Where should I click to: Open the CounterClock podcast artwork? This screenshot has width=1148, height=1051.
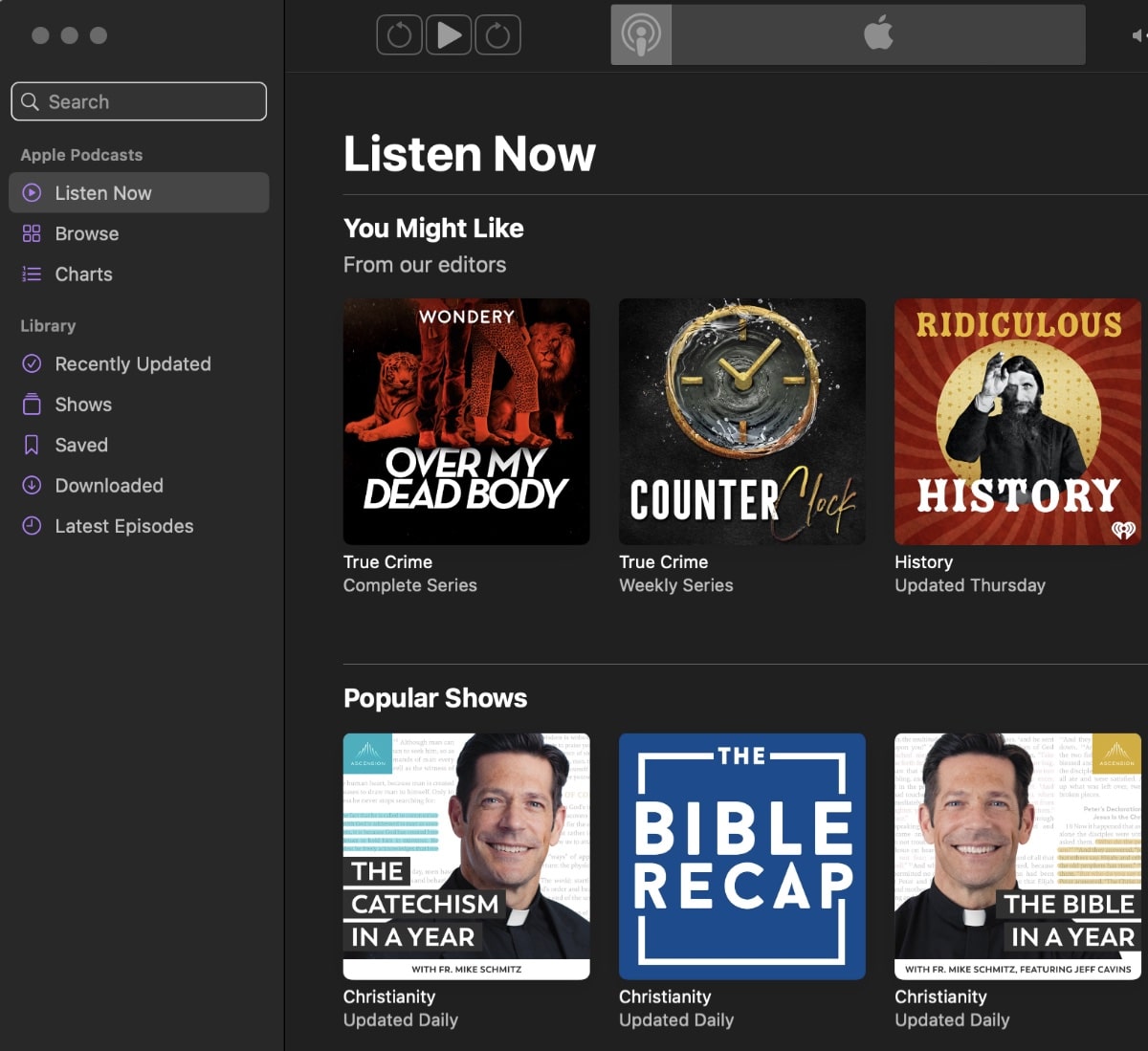click(741, 422)
